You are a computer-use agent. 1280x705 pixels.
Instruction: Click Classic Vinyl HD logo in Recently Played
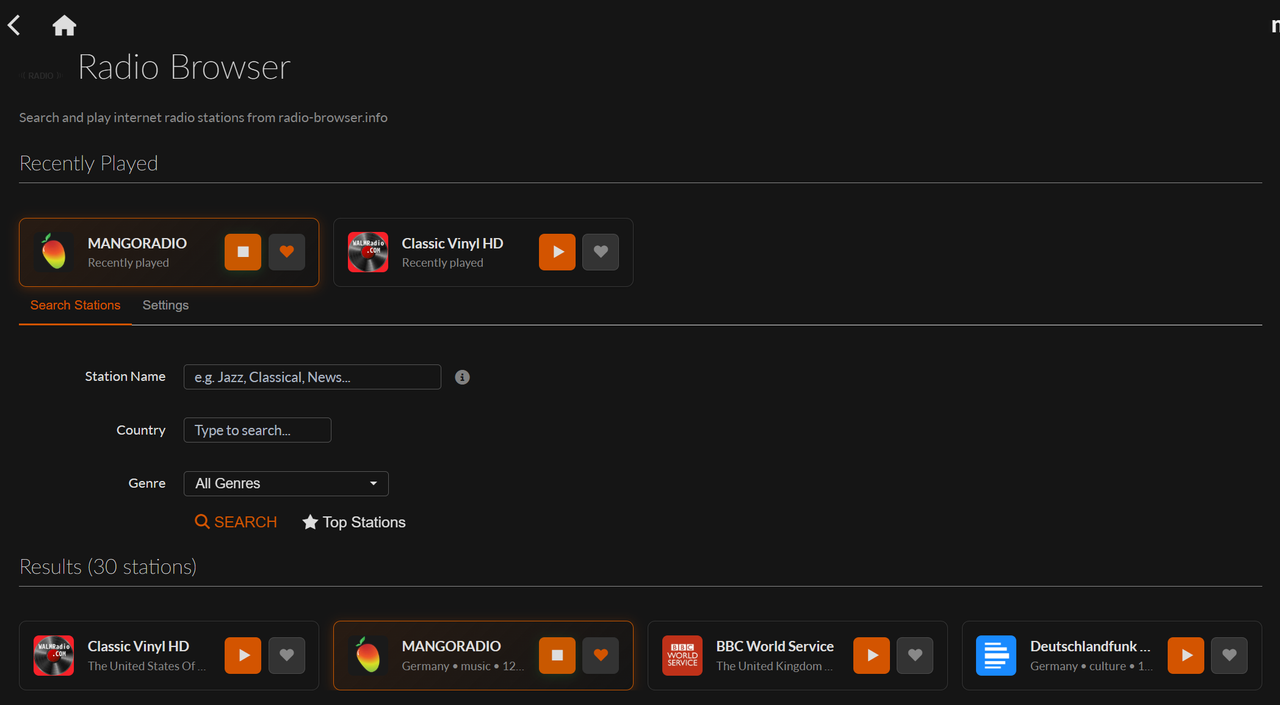point(368,252)
